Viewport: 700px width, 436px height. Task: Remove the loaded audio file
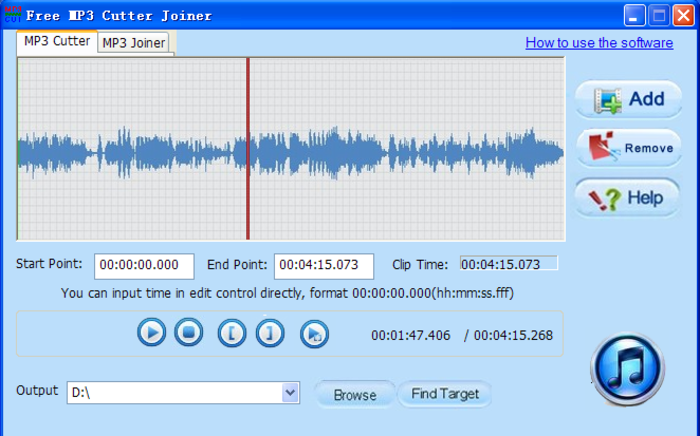[x=628, y=148]
